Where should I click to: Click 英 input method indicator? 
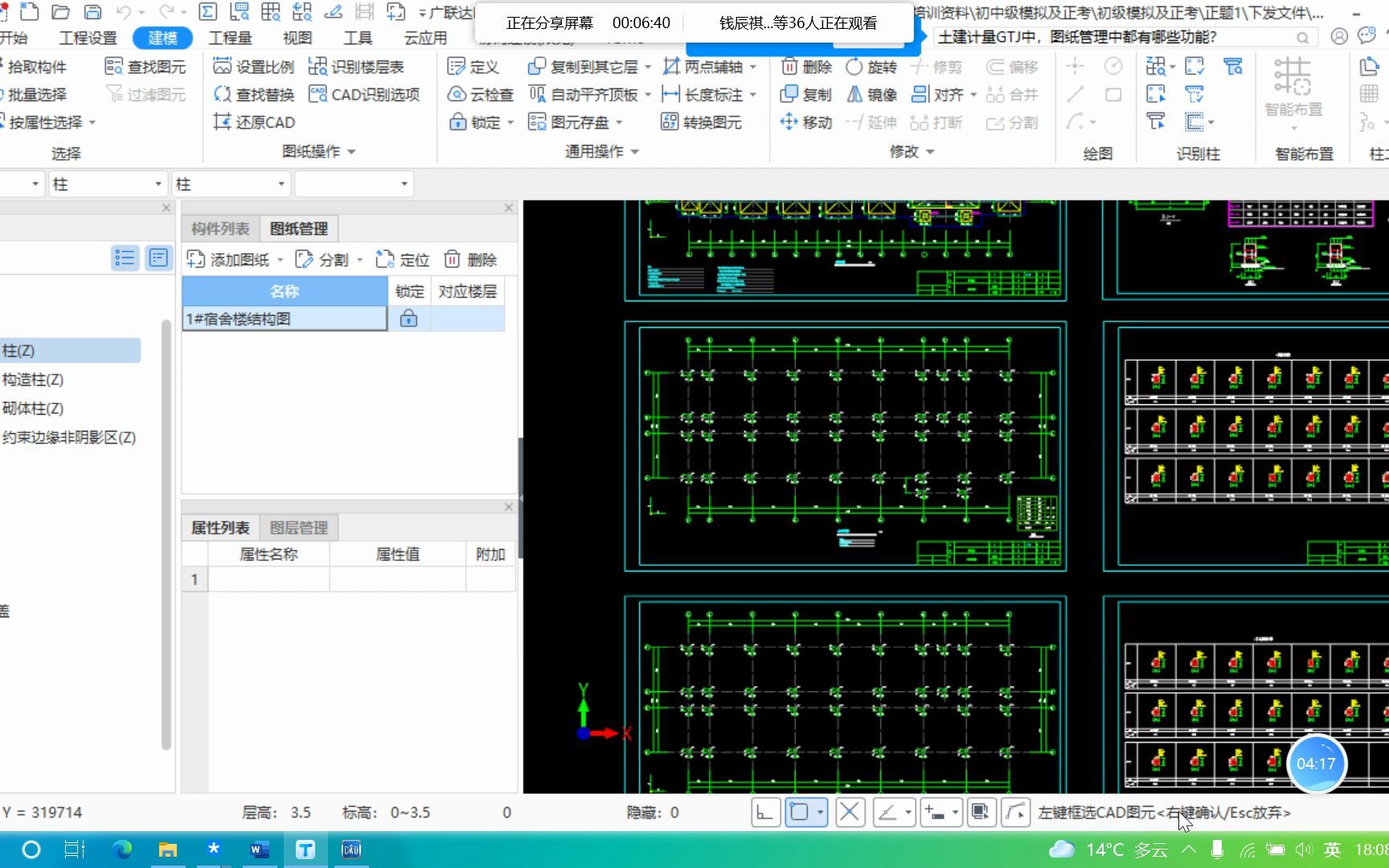(x=1332, y=850)
